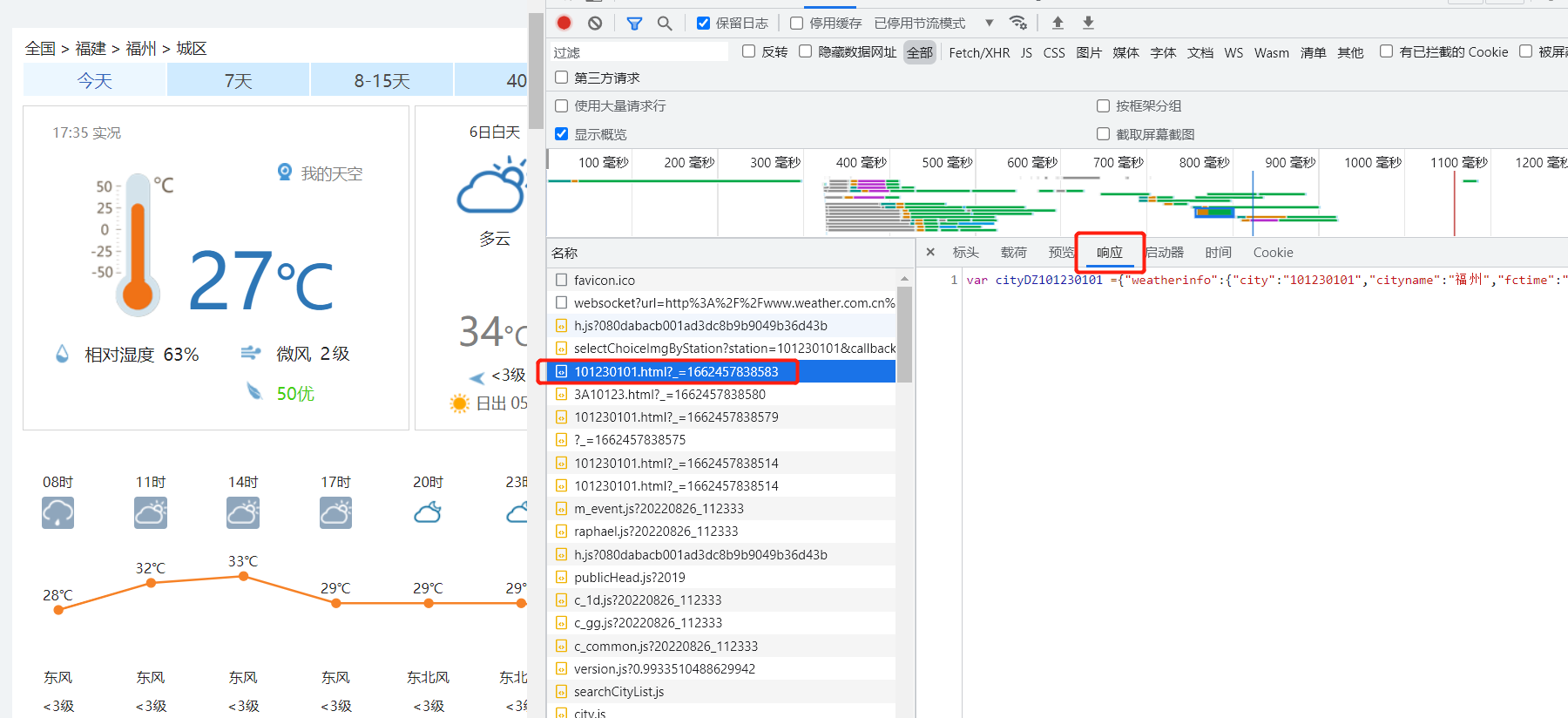
Task: Enable 有已拦截的 Cookie checkbox
Action: pos(1386,51)
